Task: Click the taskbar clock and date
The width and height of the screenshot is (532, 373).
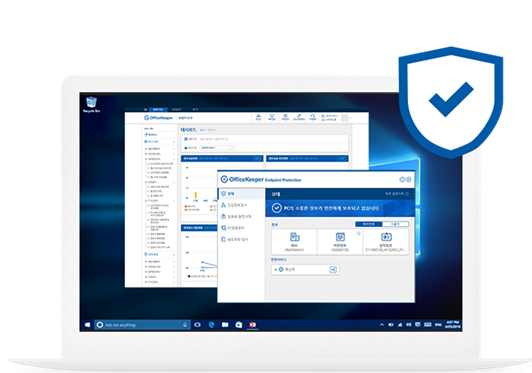Action: (453, 324)
